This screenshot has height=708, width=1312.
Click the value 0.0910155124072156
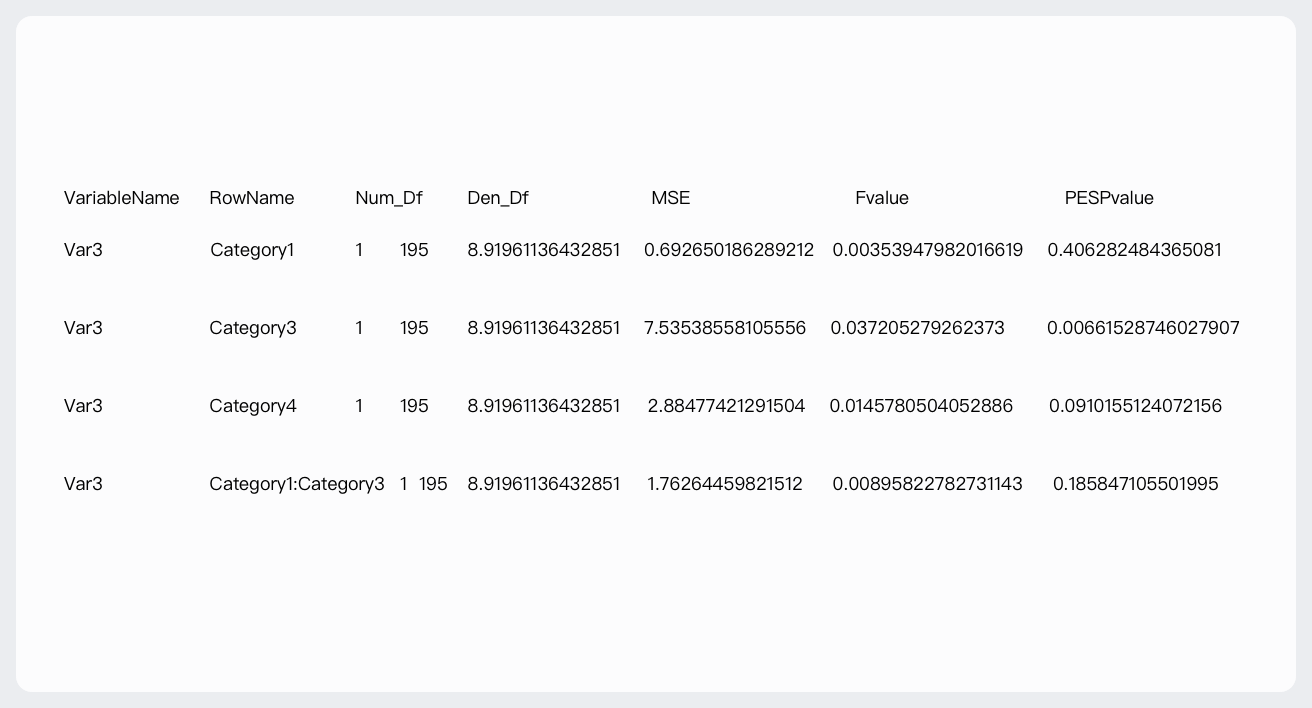pos(1135,406)
